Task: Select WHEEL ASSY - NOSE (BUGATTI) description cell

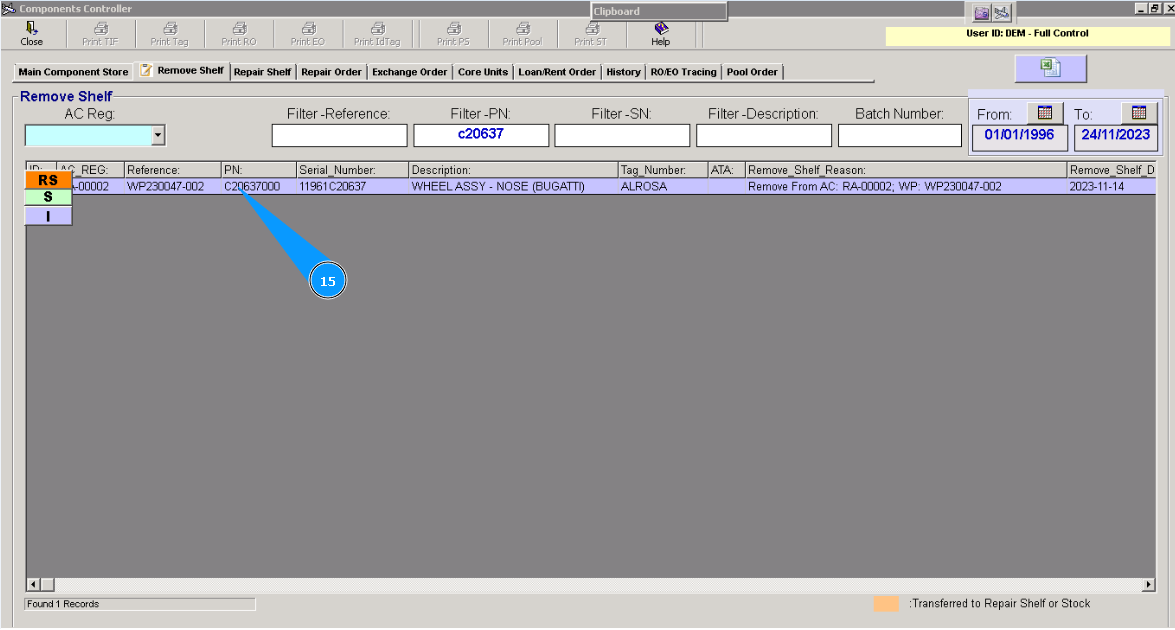Action: pyautogui.click(x=513, y=187)
